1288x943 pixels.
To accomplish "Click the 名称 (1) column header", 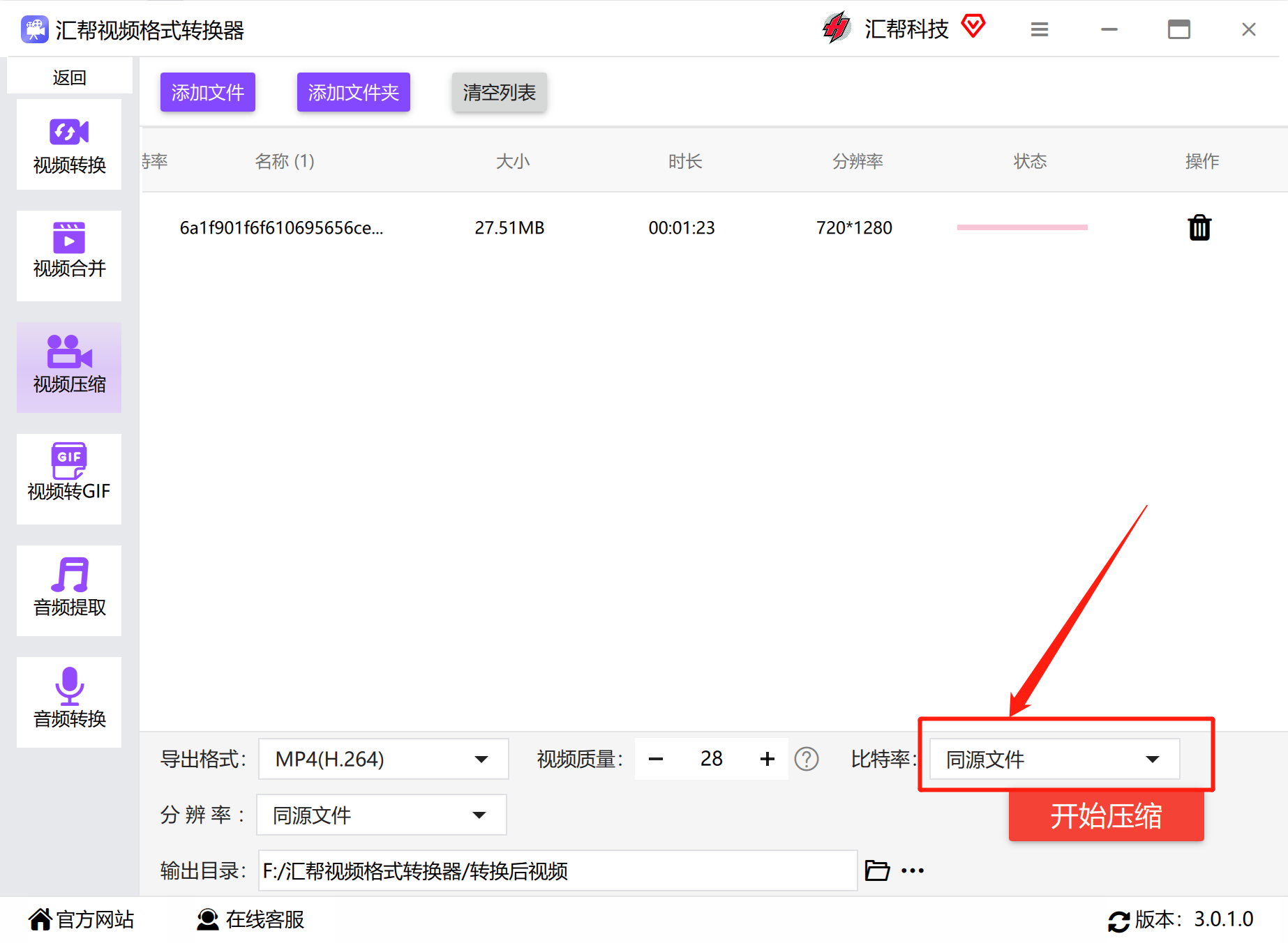I will pos(285,161).
